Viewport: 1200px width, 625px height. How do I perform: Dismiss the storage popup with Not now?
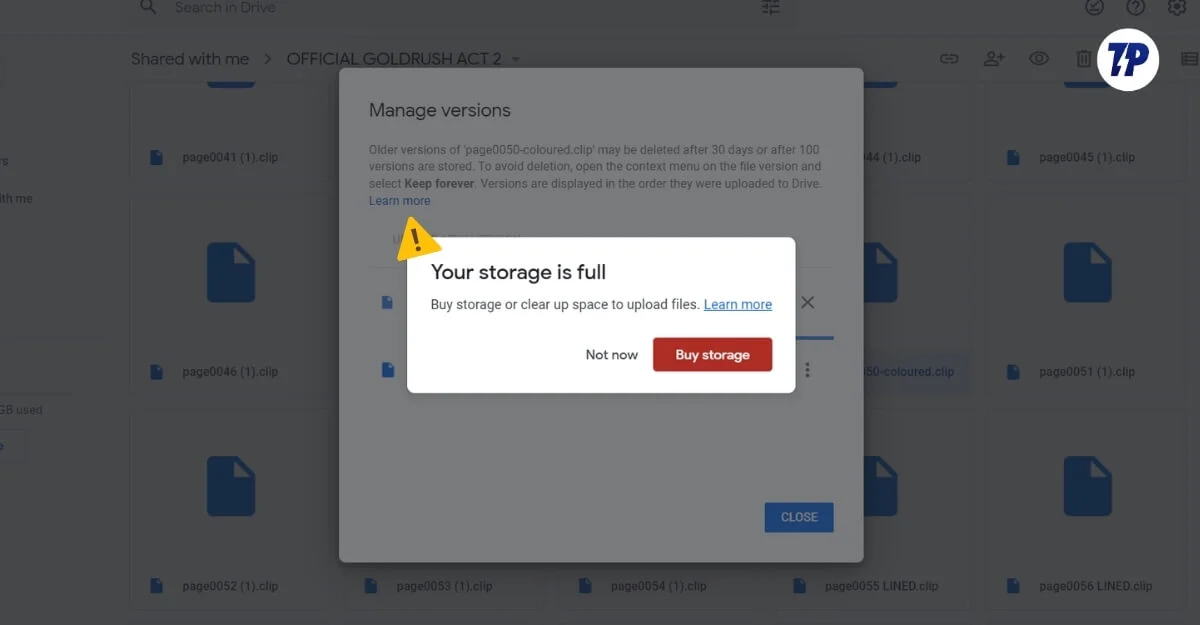[x=611, y=354]
